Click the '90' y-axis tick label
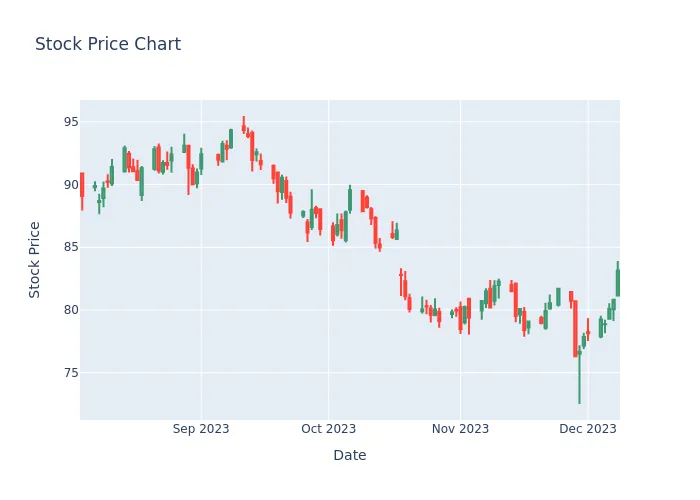Viewport: 700px width, 500px height. (x=71, y=185)
